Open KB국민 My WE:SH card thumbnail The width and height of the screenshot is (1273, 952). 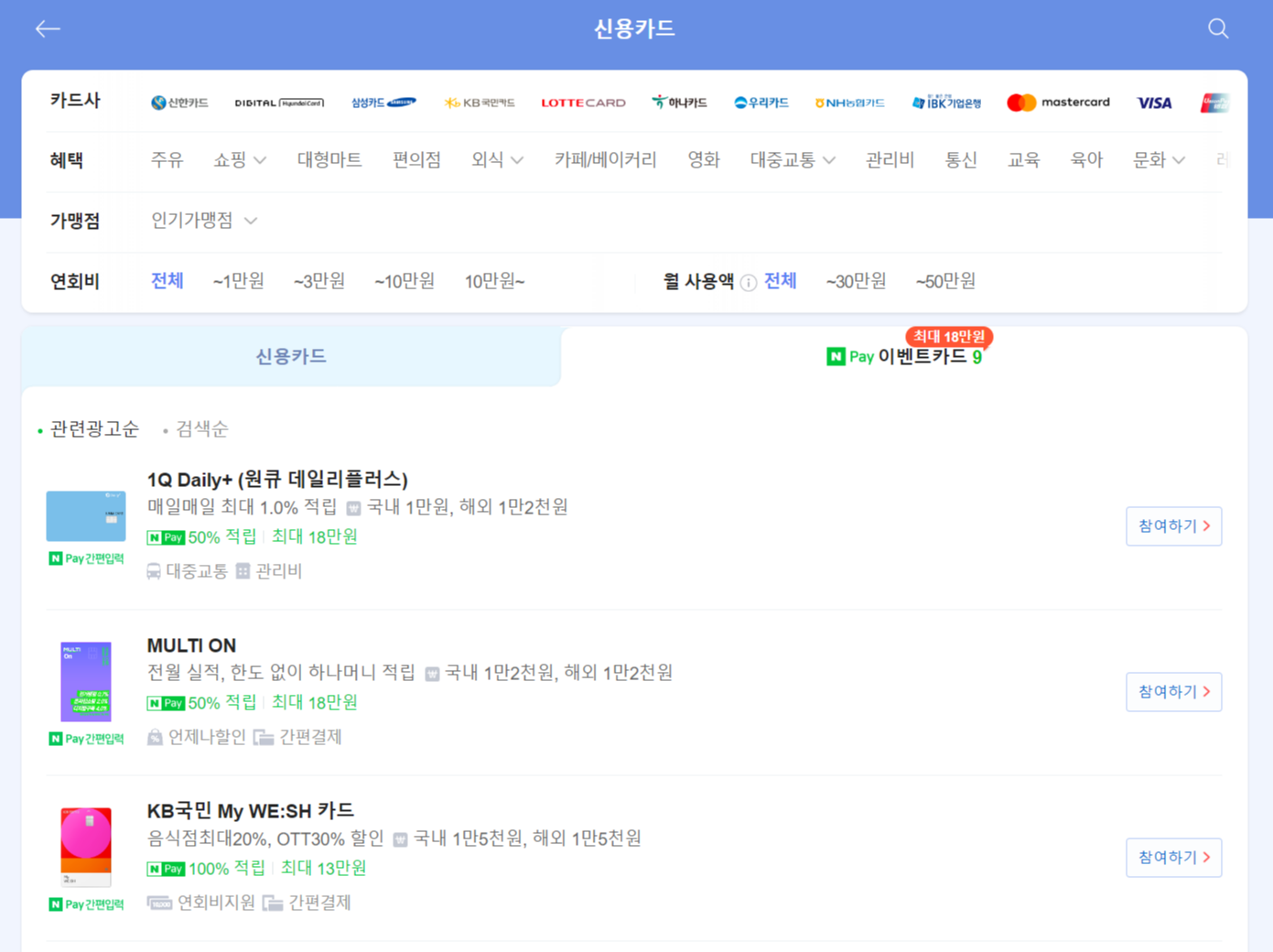coord(86,848)
